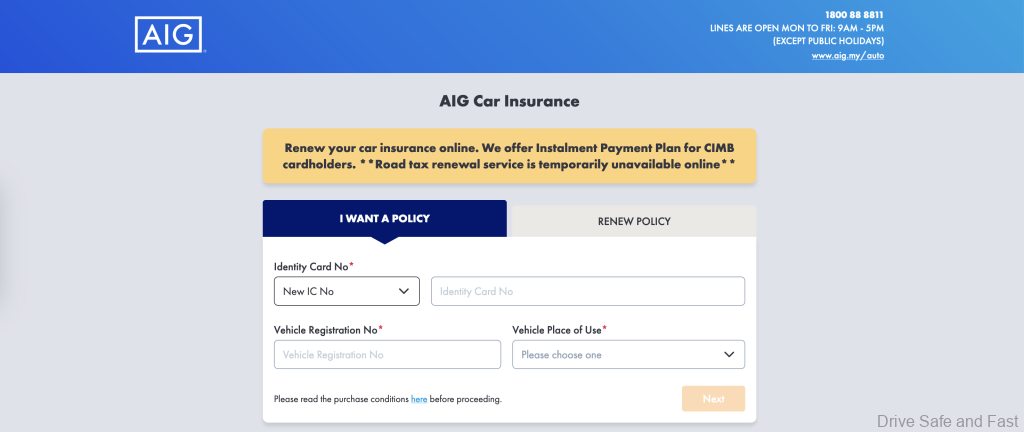Open the purchase conditions 'here' link
Viewport: 1024px width, 432px height.
[419, 399]
